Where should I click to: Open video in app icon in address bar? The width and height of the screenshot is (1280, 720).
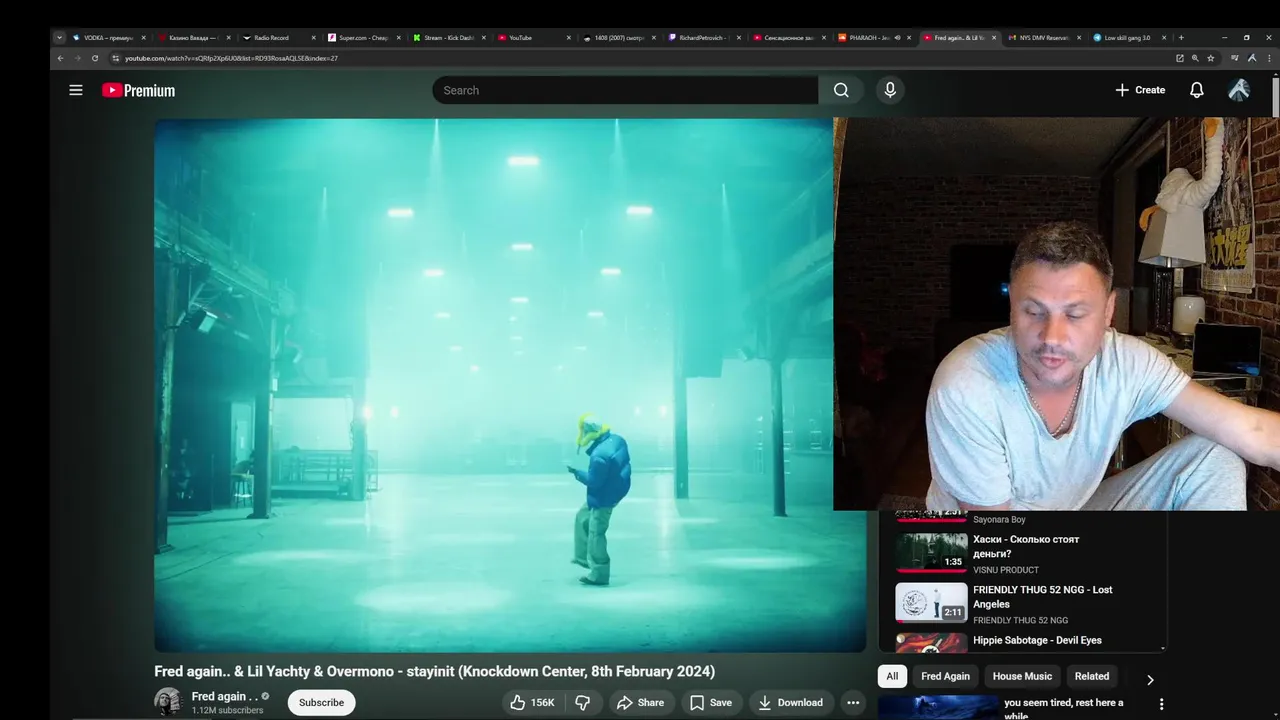(1179, 58)
